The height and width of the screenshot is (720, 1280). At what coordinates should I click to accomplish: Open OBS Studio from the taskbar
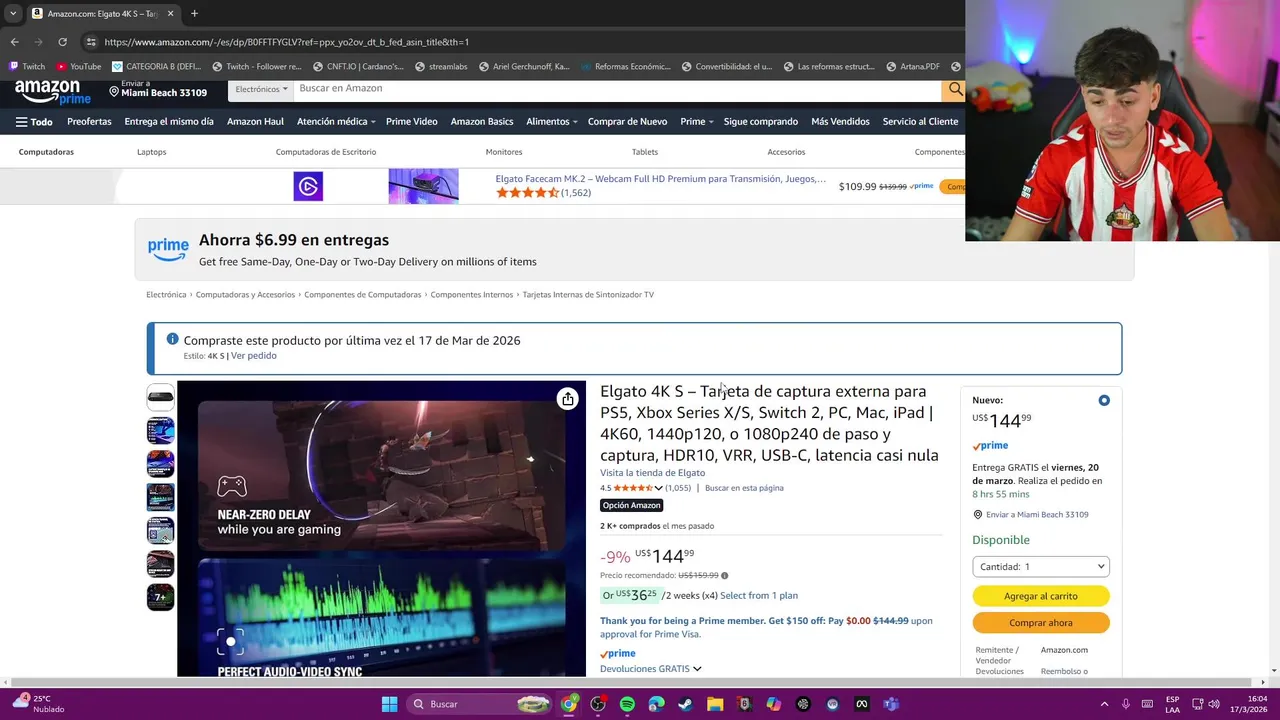click(598, 704)
